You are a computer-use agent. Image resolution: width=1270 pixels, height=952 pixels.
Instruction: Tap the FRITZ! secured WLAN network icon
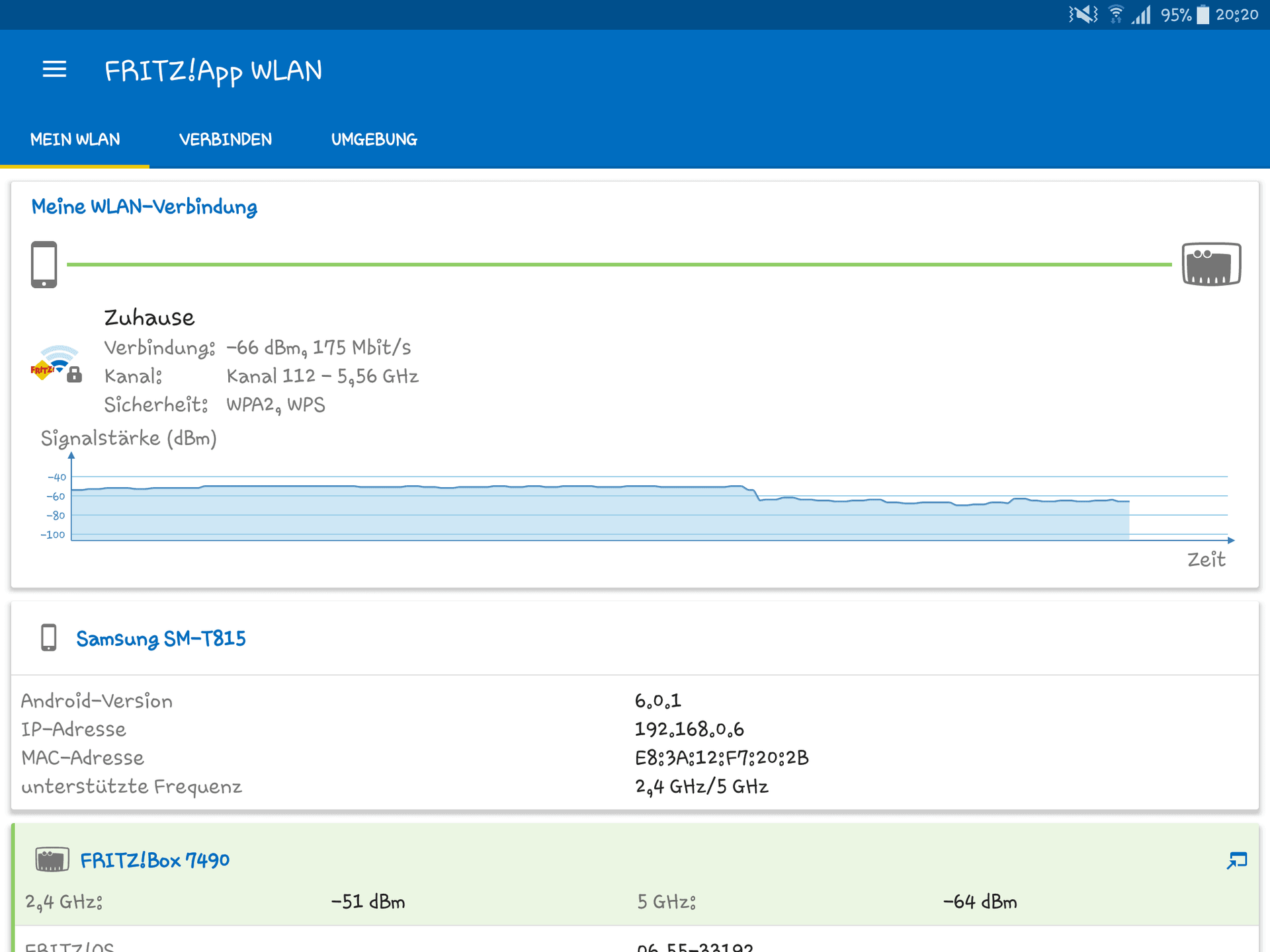[x=56, y=364]
